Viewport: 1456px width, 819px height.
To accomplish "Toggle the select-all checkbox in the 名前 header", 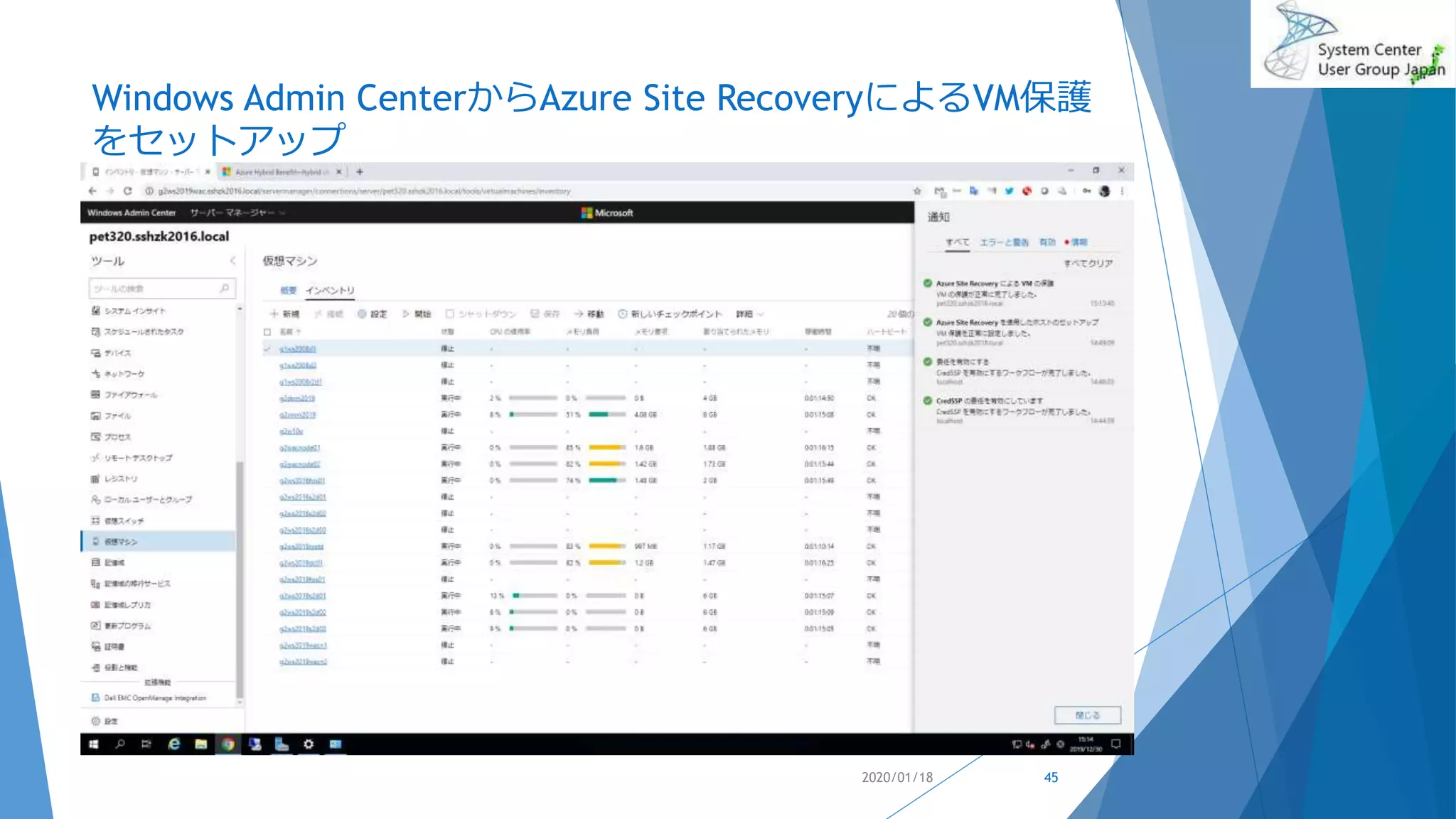I will (x=267, y=332).
